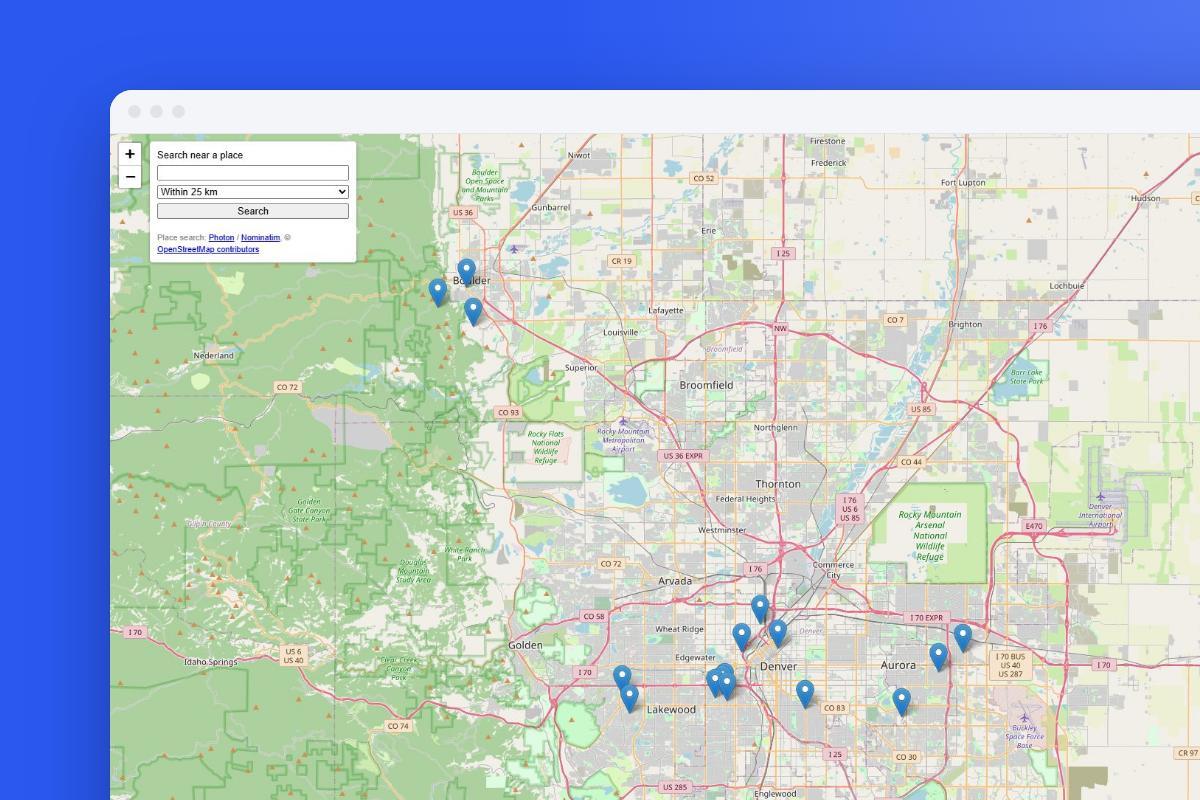Click the Louisville label
This screenshot has height=800, width=1200.
(x=621, y=332)
